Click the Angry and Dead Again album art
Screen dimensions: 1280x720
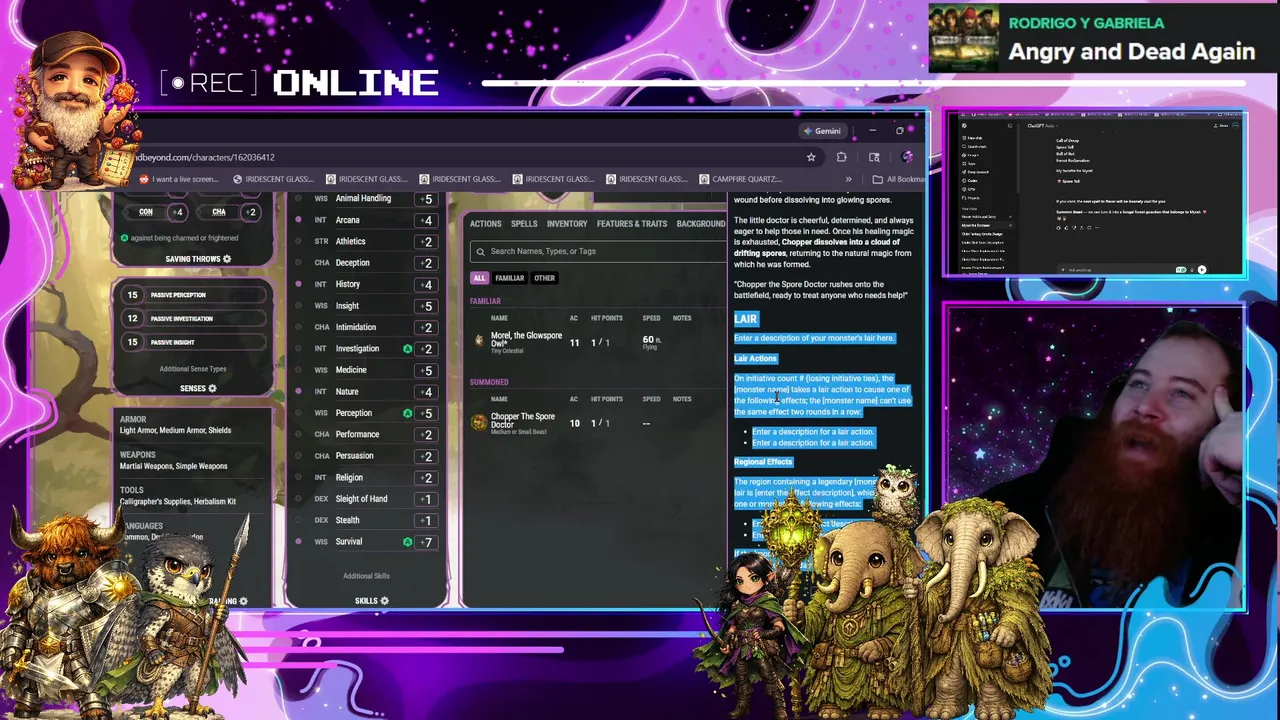(964, 39)
